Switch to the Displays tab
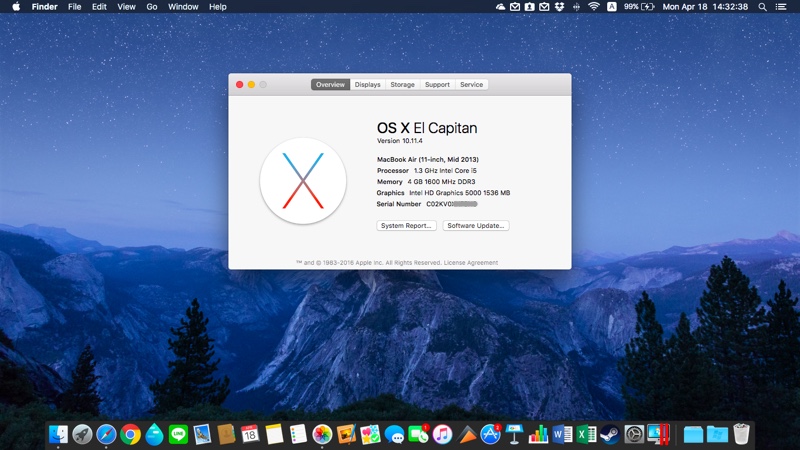 pos(367,85)
